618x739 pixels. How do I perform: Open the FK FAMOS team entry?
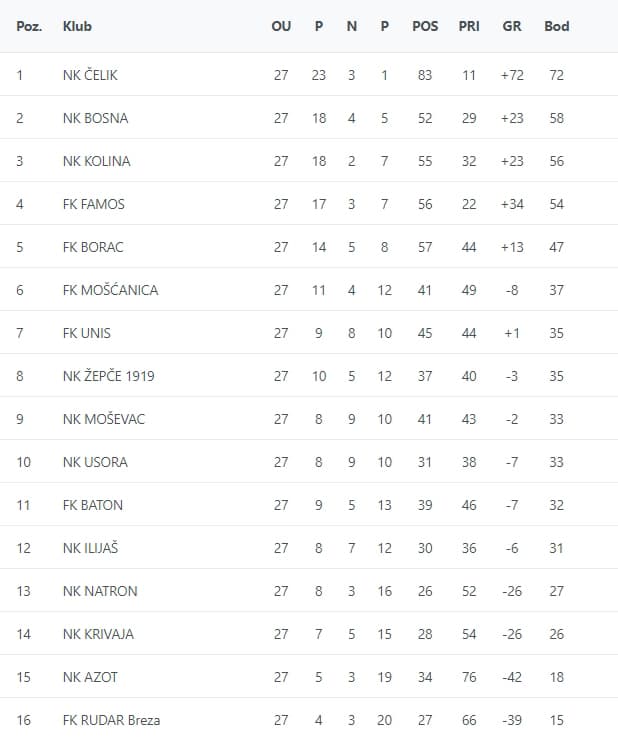click(x=93, y=204)
